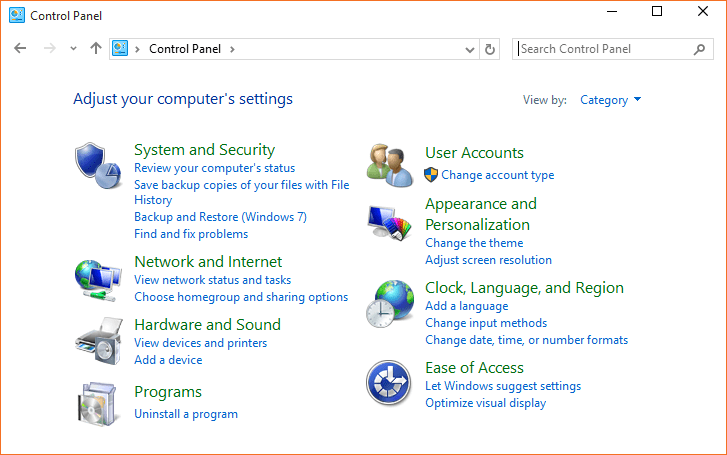
Task: Go up one level with up arrow
Action: (x=96, y=48)
